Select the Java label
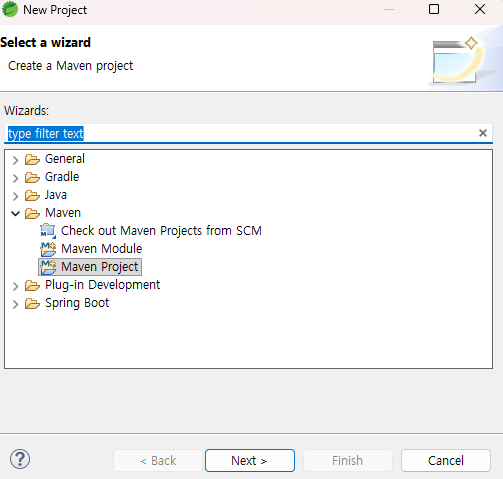Viewport: 503px width, 479px height. [x=56, y=195]
